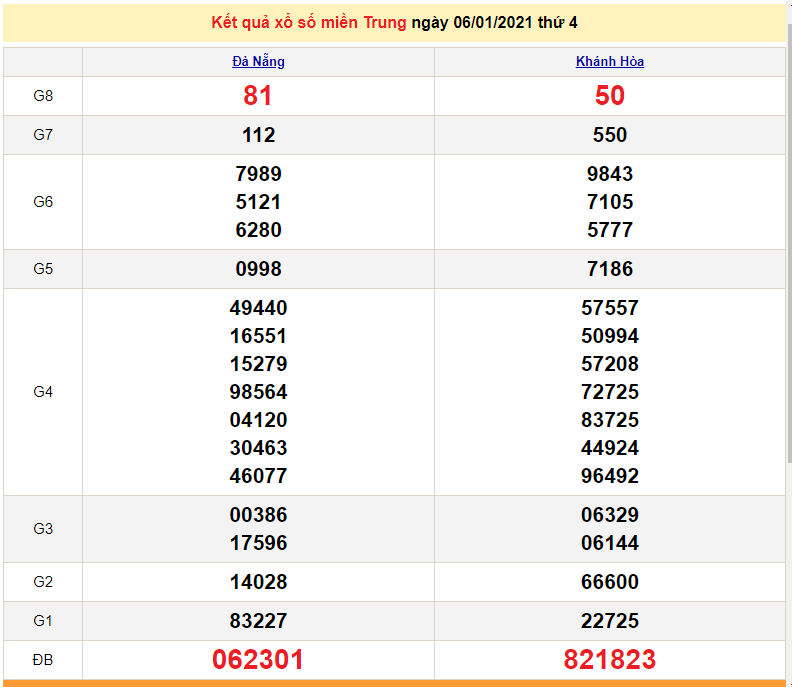Select G7 result 550
The height and width of the screenshot is (687, 792).
(609, 135)
